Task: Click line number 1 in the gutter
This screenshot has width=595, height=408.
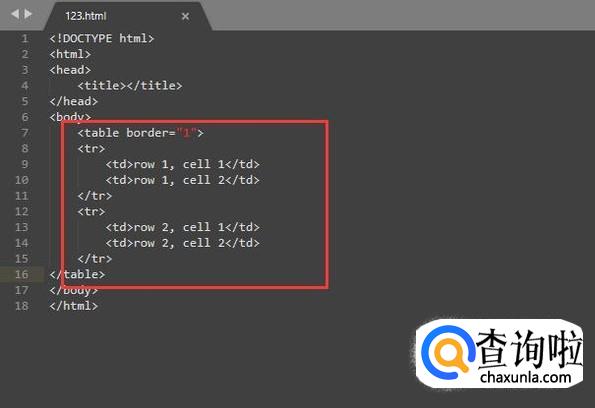Action: 25,39
